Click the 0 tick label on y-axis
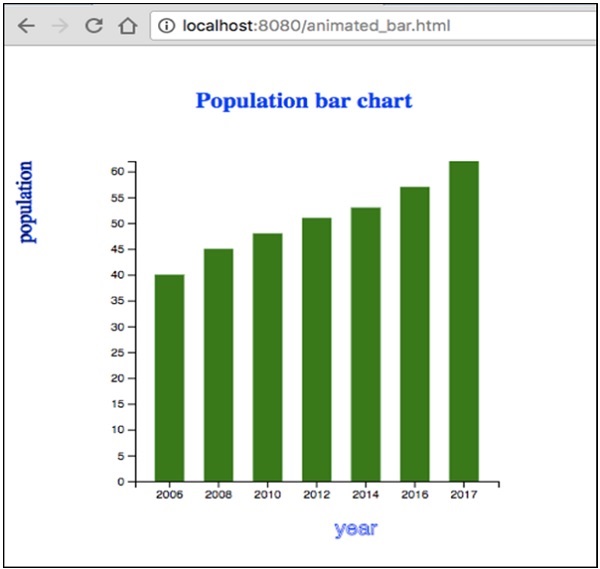 point(121,482)
